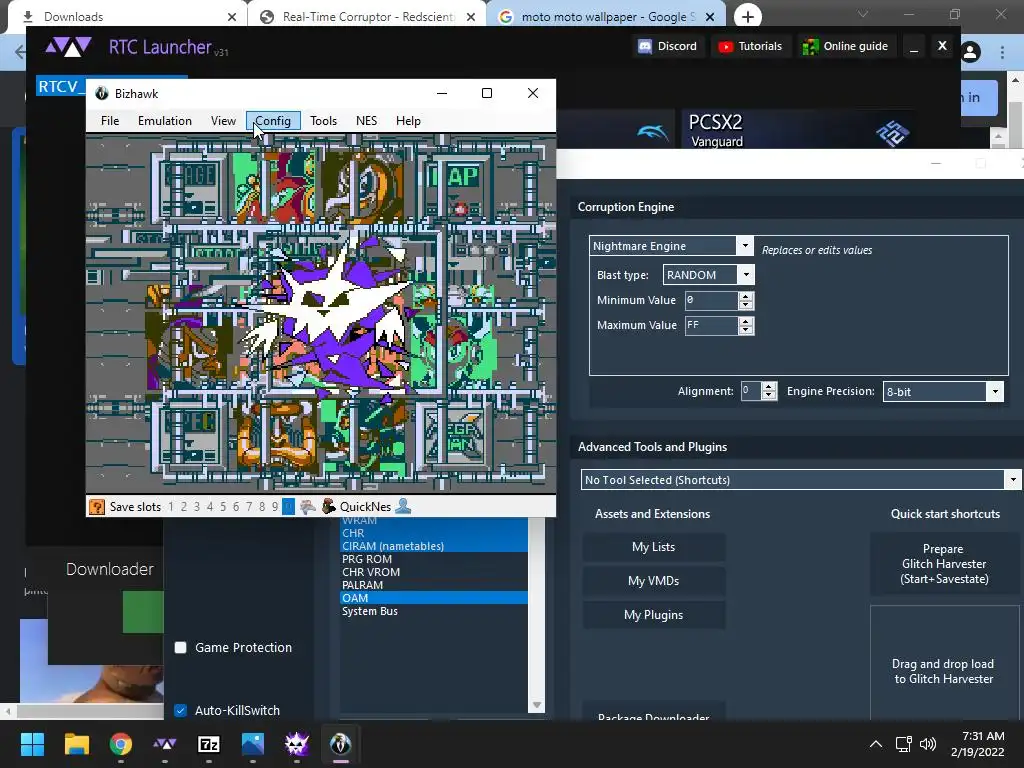The width and height of the screenshot is (1024, 768).
Task: Open the volume control in system tray
Action: click(x=927, y=744)
